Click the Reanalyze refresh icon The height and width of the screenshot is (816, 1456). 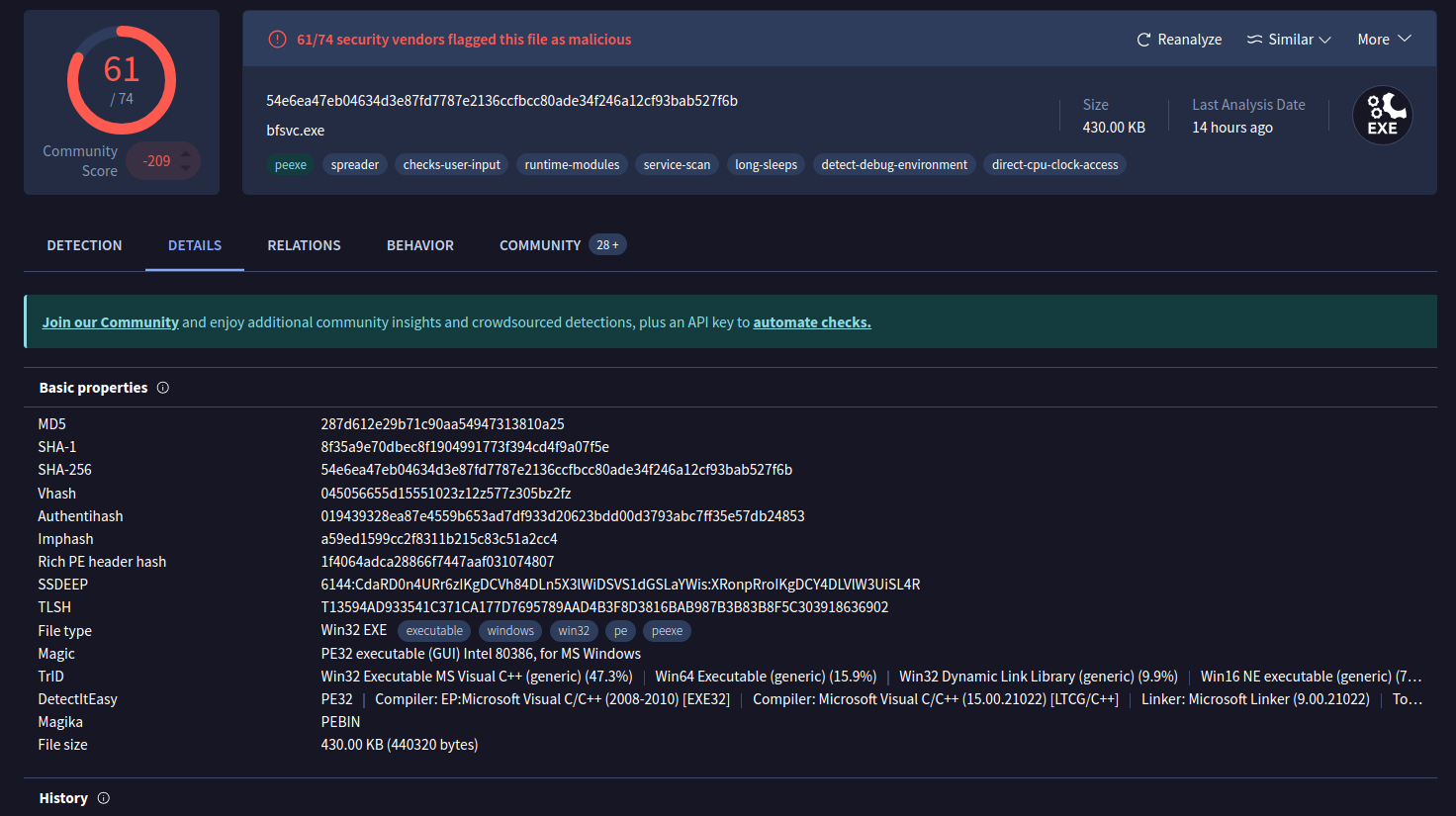pos(1143,40)
